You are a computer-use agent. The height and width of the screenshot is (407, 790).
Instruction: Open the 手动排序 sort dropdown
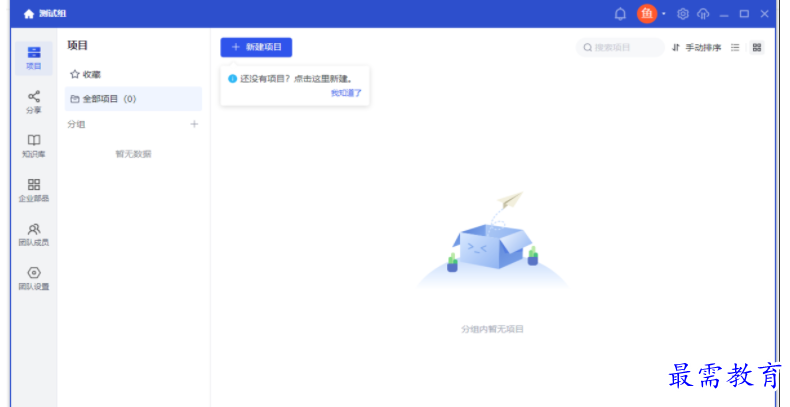696,47
